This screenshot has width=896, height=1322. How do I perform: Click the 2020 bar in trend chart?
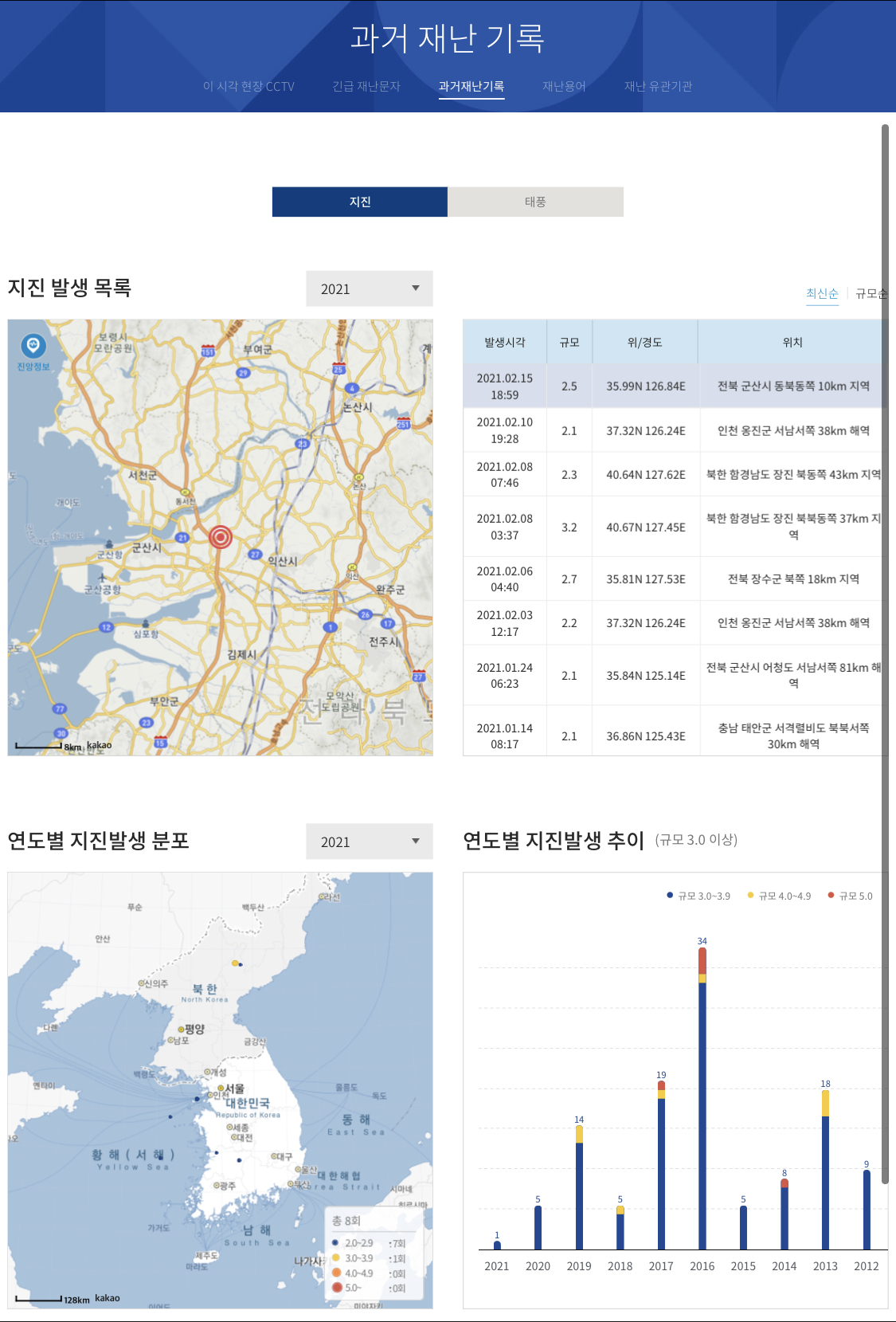[x=538, y=1227]
